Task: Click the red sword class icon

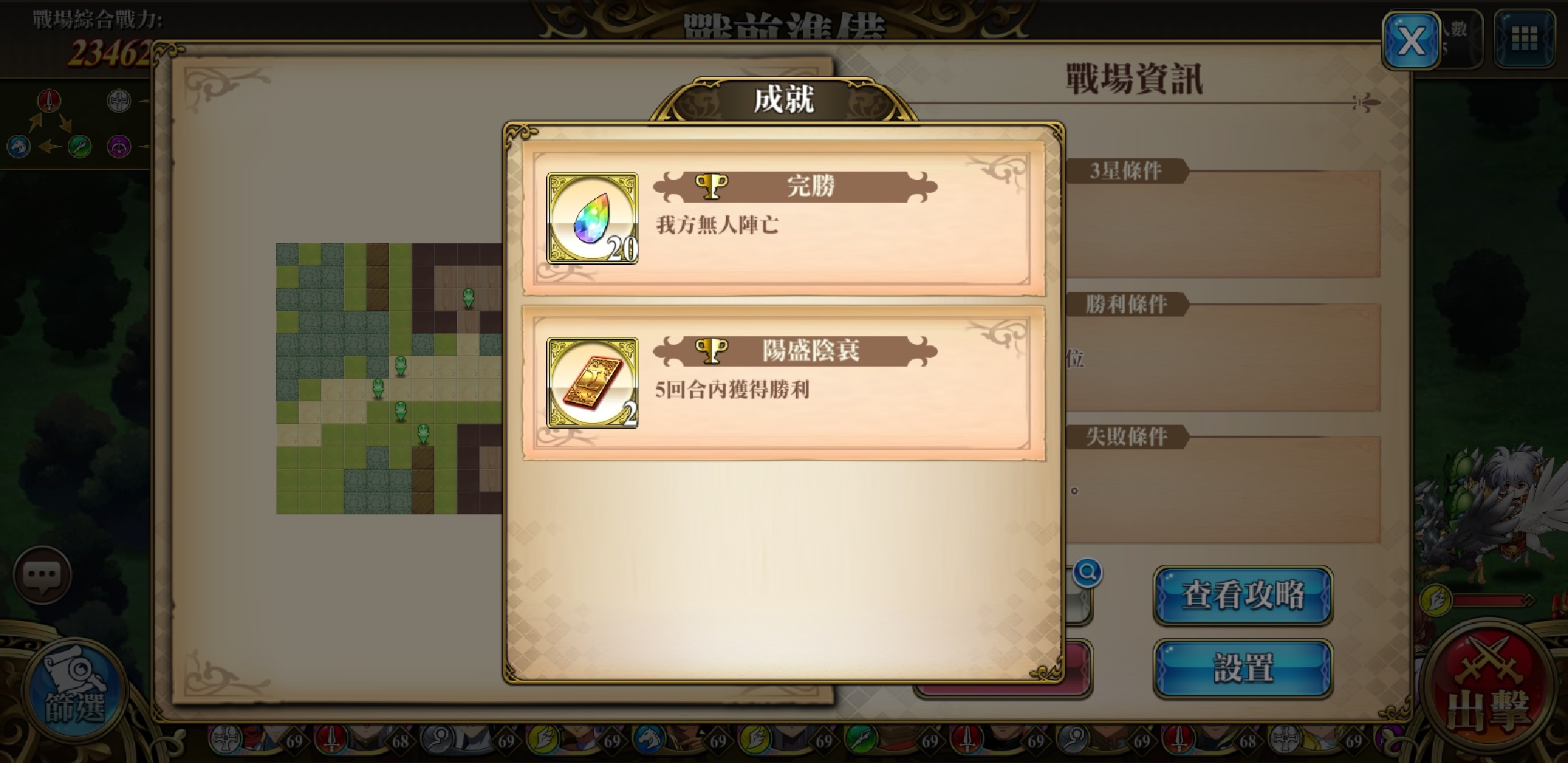Action: pyautogui.click(x=49, y=101)
